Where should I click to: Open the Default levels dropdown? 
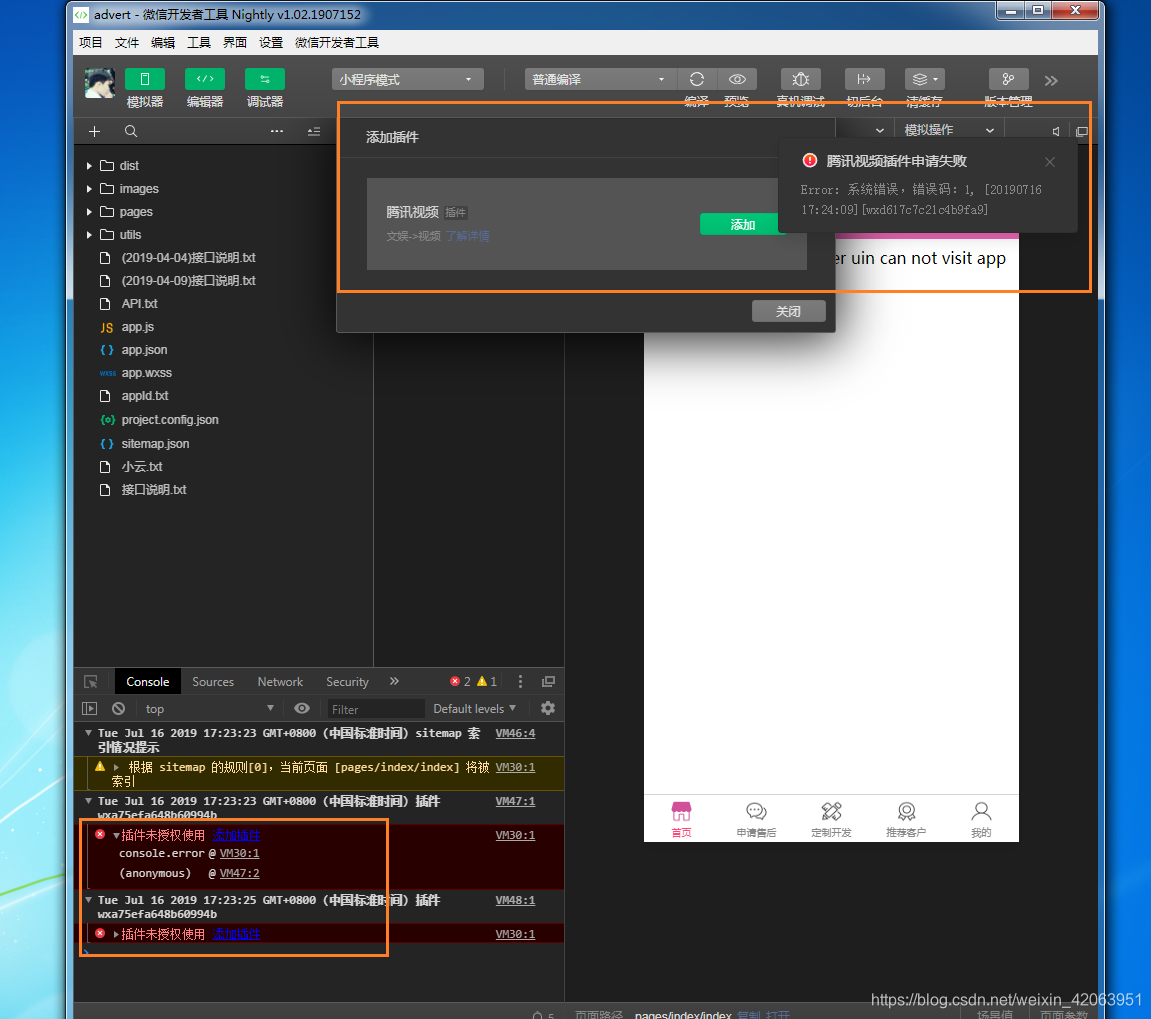(474, 708)
